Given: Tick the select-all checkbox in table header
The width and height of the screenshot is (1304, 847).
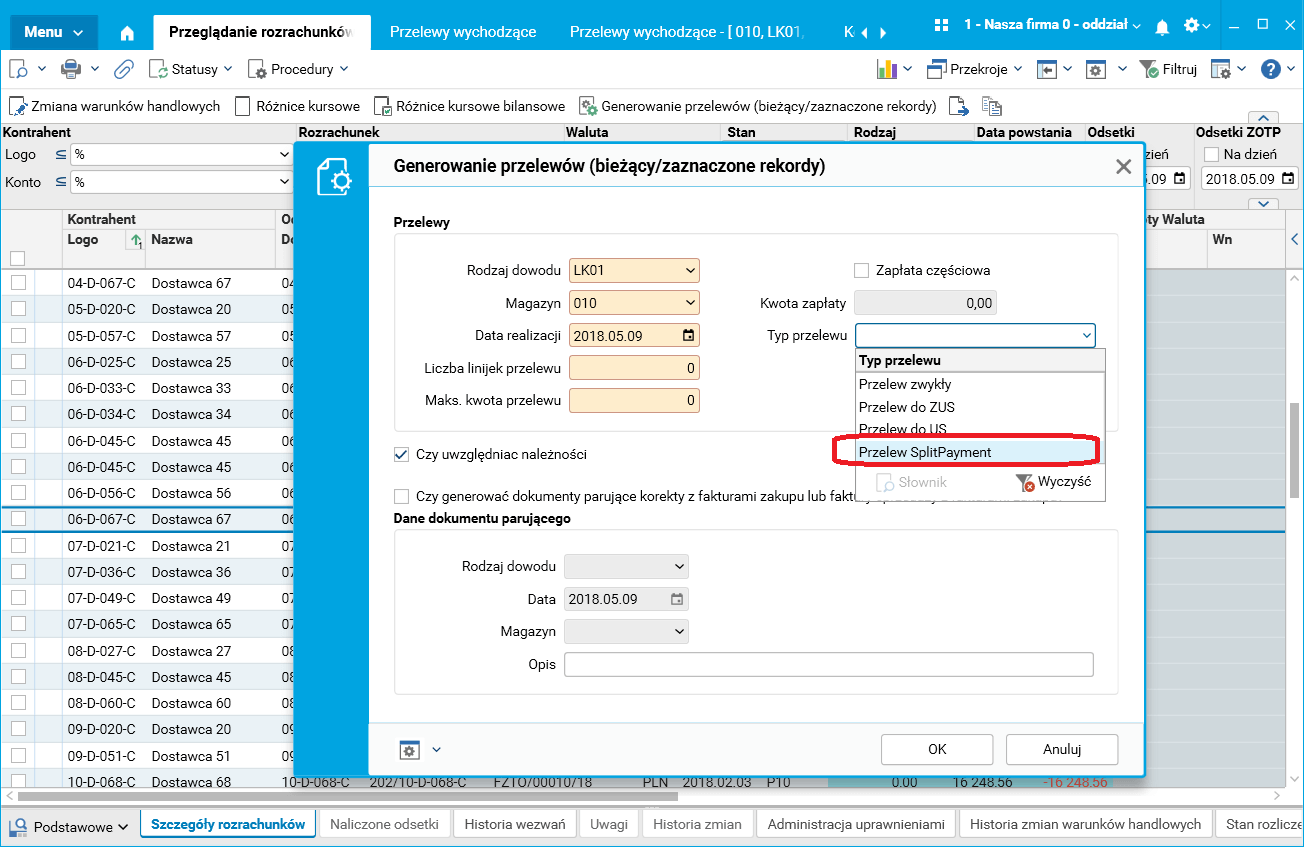Looking at the screenshot, I should (x=17, y=257).
